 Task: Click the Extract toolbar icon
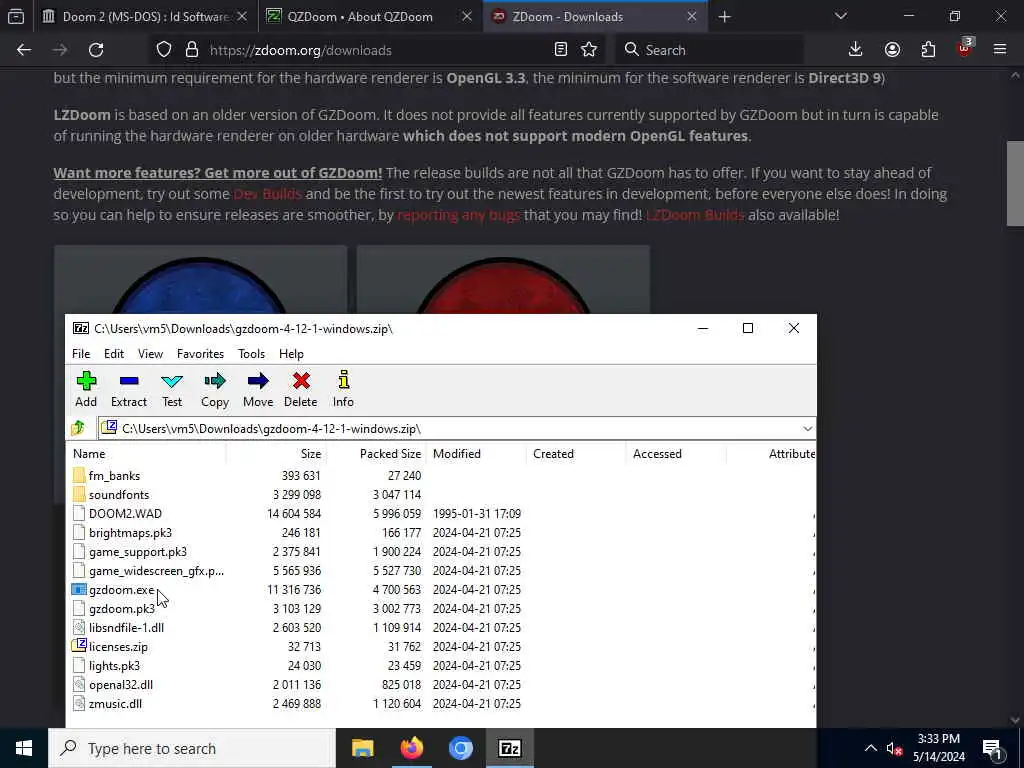click(129, 389)
